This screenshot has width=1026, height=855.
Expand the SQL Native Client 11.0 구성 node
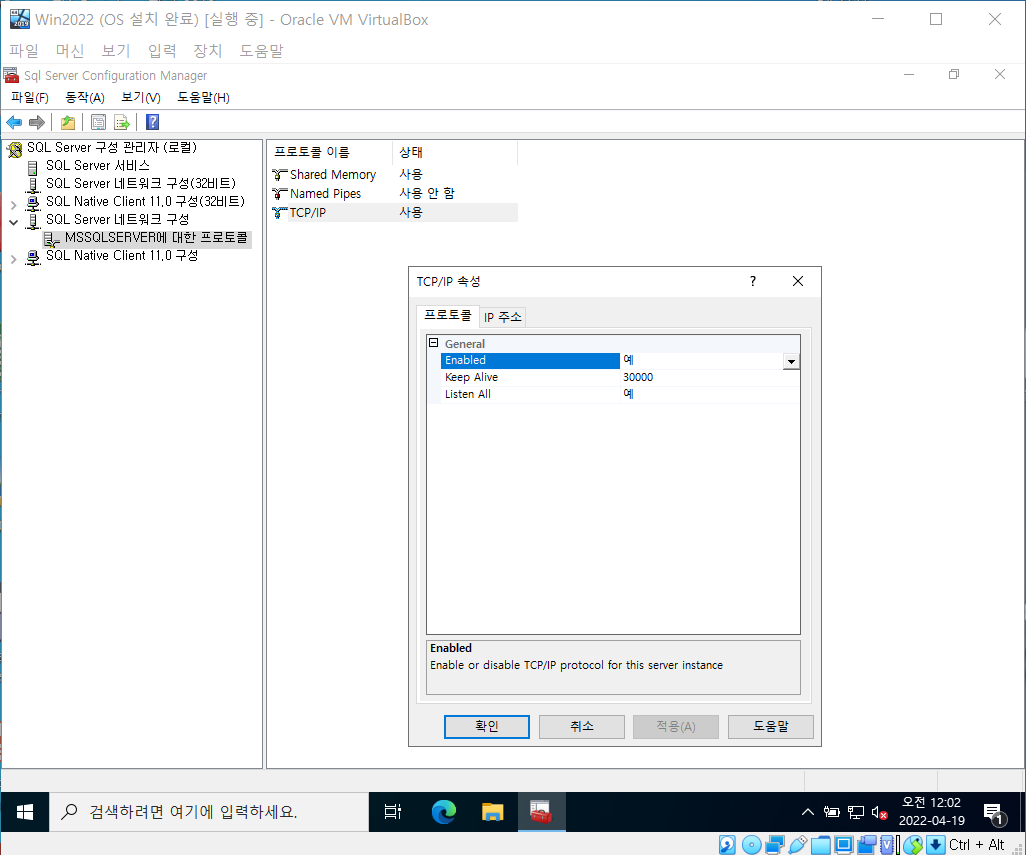[x=13, y=259]
